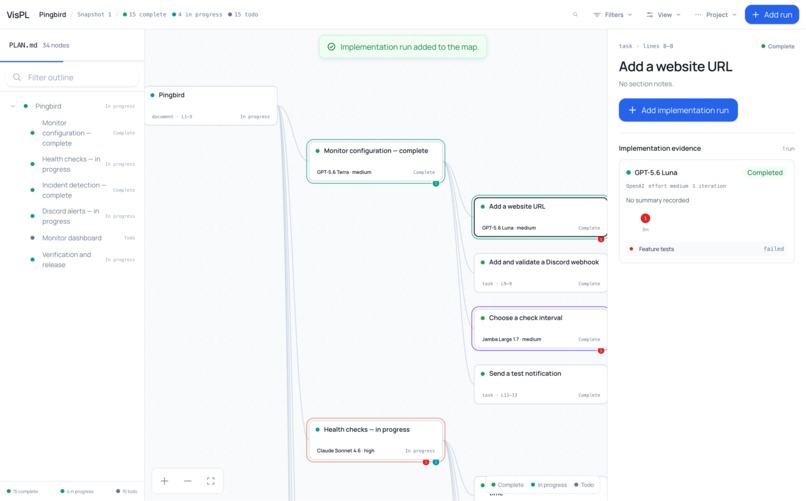Click 4 in progress in sidebar footer
Image resolution: width=806 pixels, height=501 pixels.
[77, 491]
